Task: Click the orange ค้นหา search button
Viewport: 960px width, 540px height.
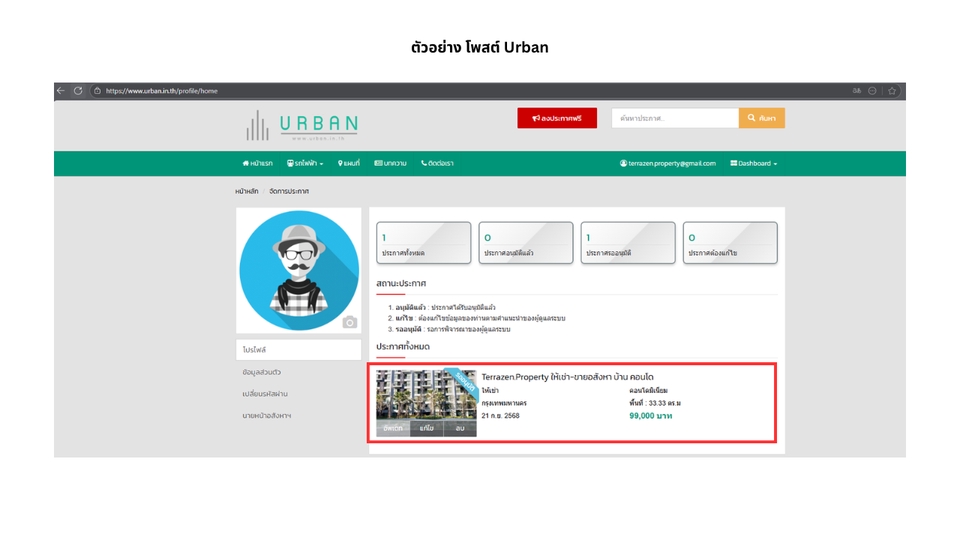Action: pyautogui.click(x=762, y=118)
